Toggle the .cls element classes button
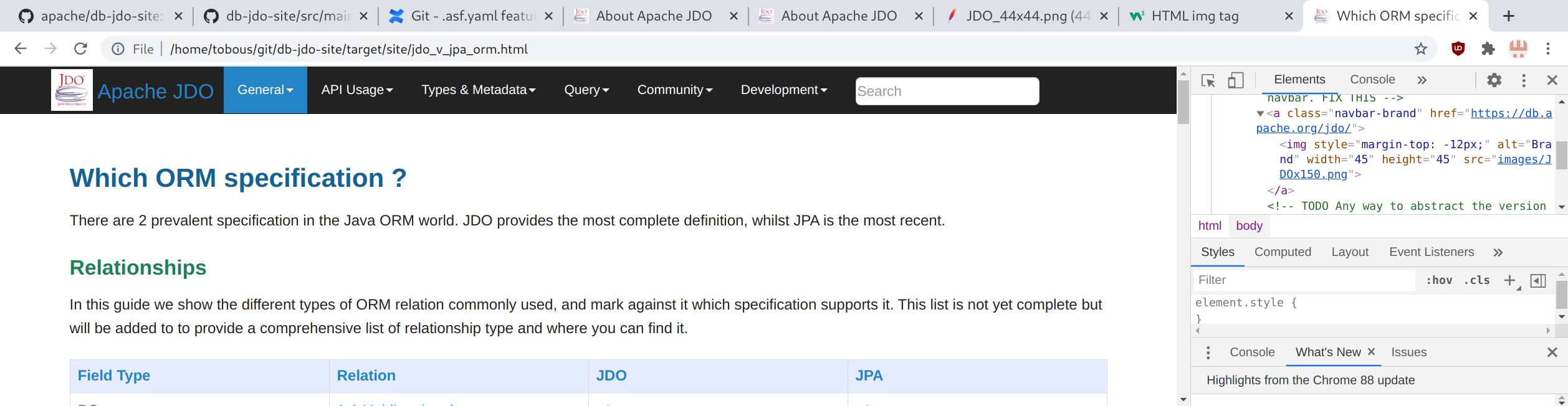This screenshot has width=1568, height=406. [1476, 280]
